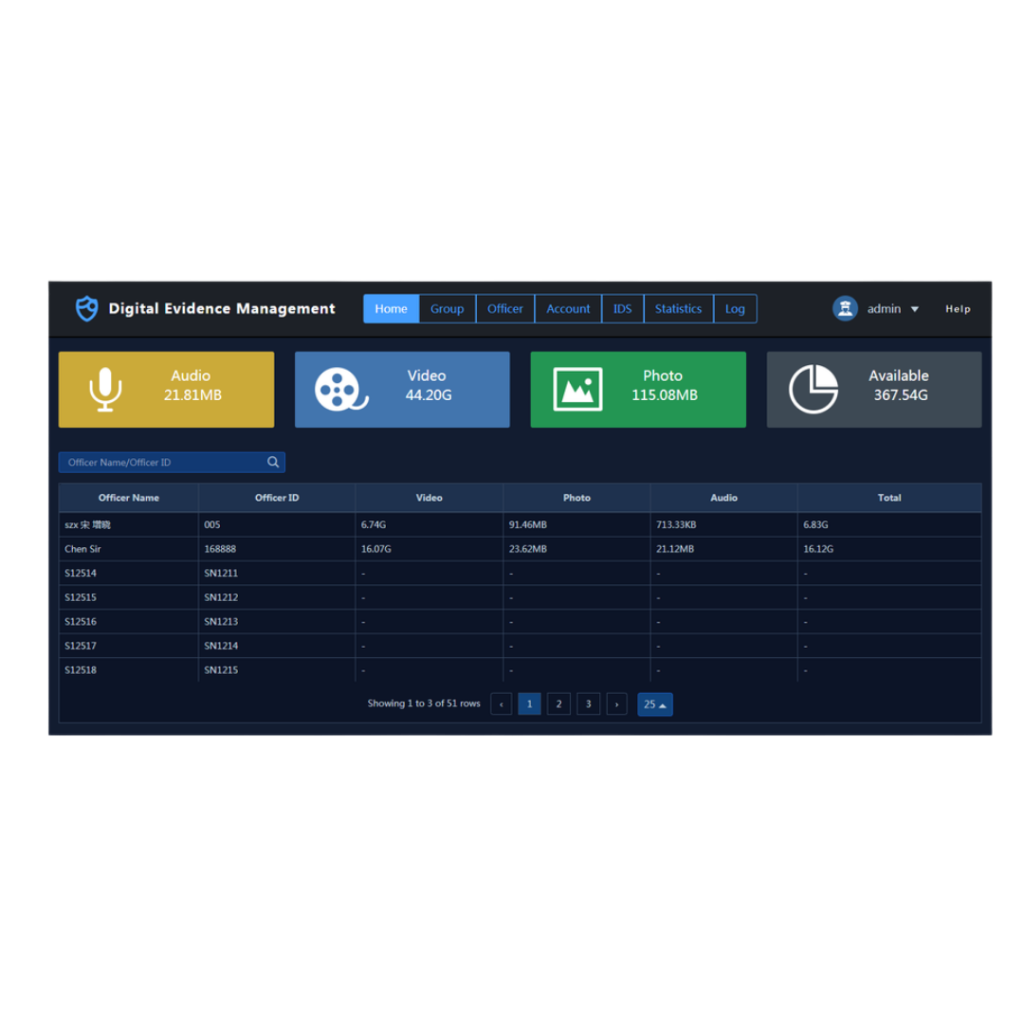
Task: Click the search magnifier icon
Action: pyautogui.click(x=272, y=462)
